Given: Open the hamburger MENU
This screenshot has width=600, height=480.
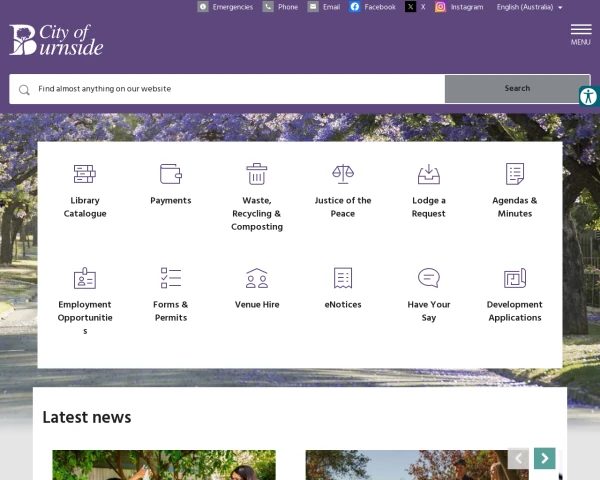Looking at the screenshot, I should (580, 33).
